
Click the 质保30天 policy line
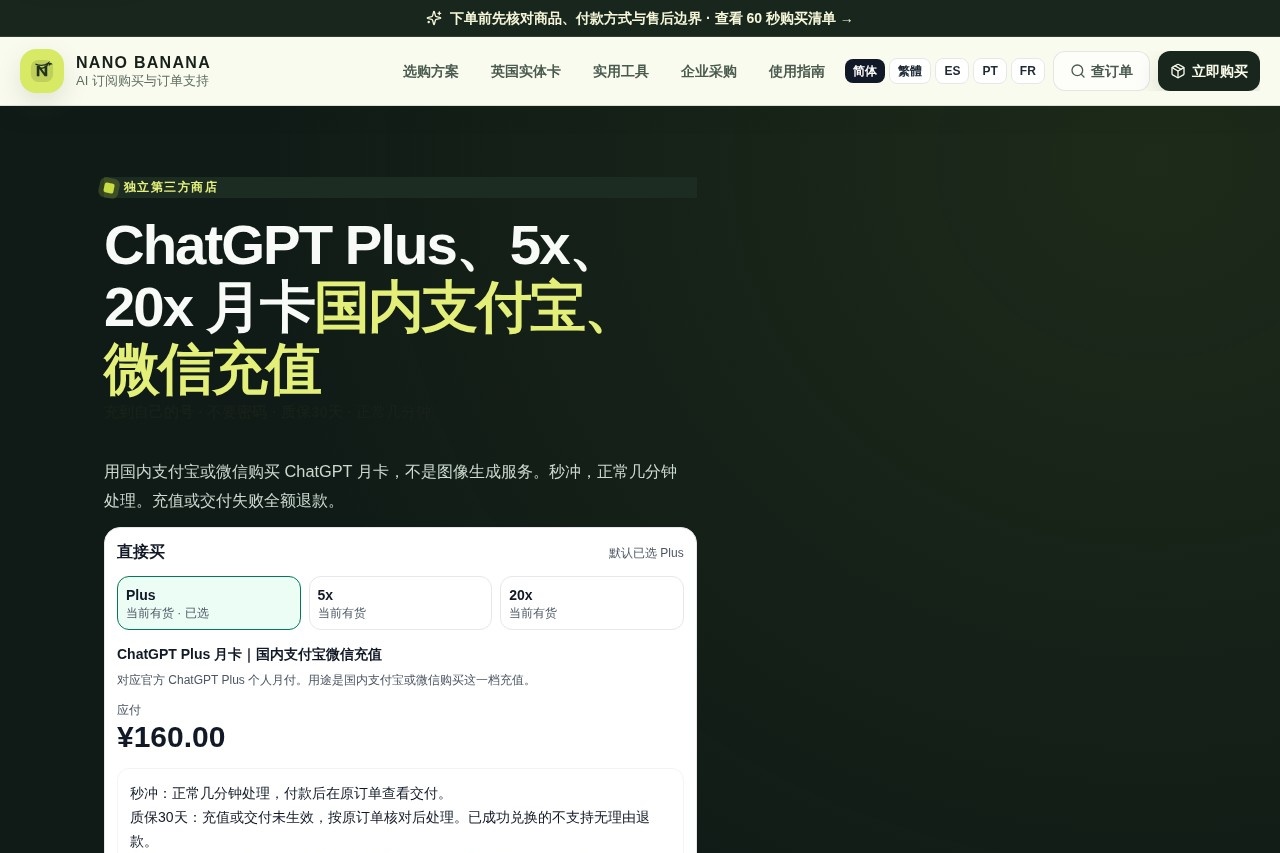tap(390, 829)
